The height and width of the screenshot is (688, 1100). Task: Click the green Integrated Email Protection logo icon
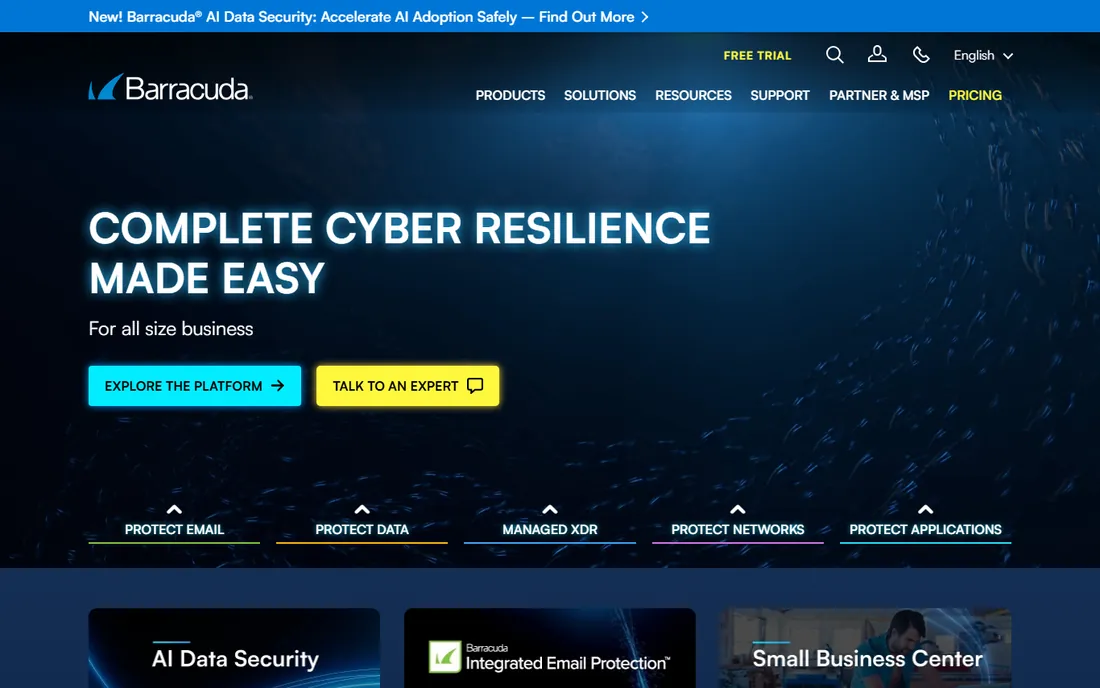click(x=445, y=657)
